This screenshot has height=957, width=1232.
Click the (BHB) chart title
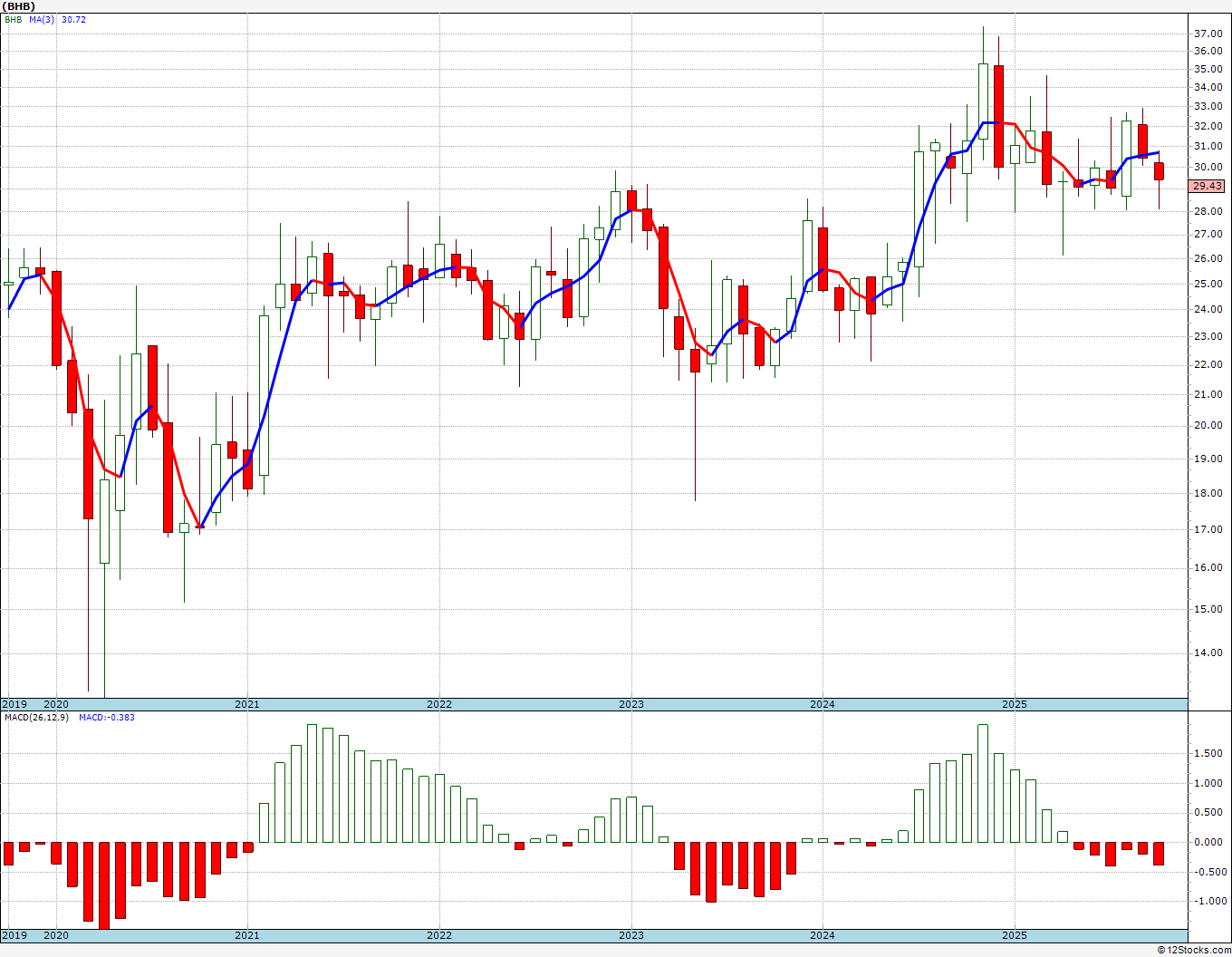(x=18, y=6)
